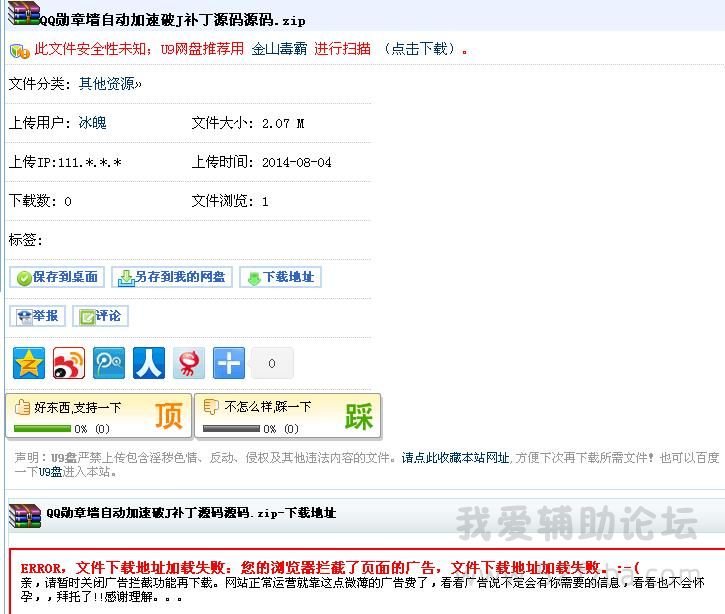Click the 上传IP:111.*.*.* text
This screenshot has height=614, width=725.
[x=65, y=162]
